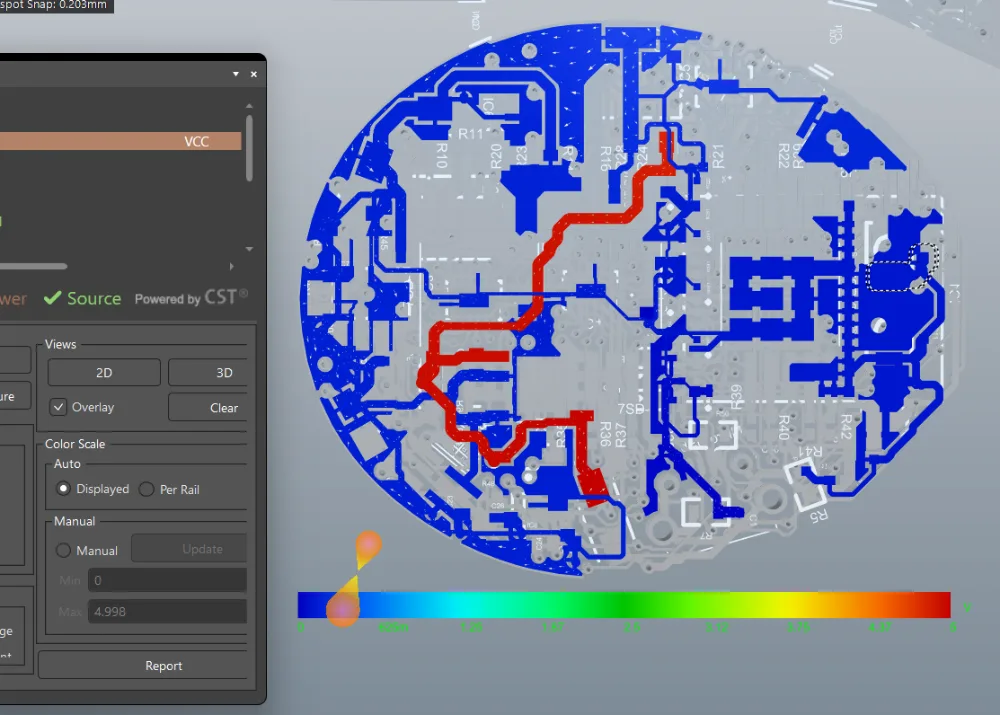The width and height of the screenshot is (1000, 715).
Task: Click the horizontal scrollbar right arrow
Action: 232,266
